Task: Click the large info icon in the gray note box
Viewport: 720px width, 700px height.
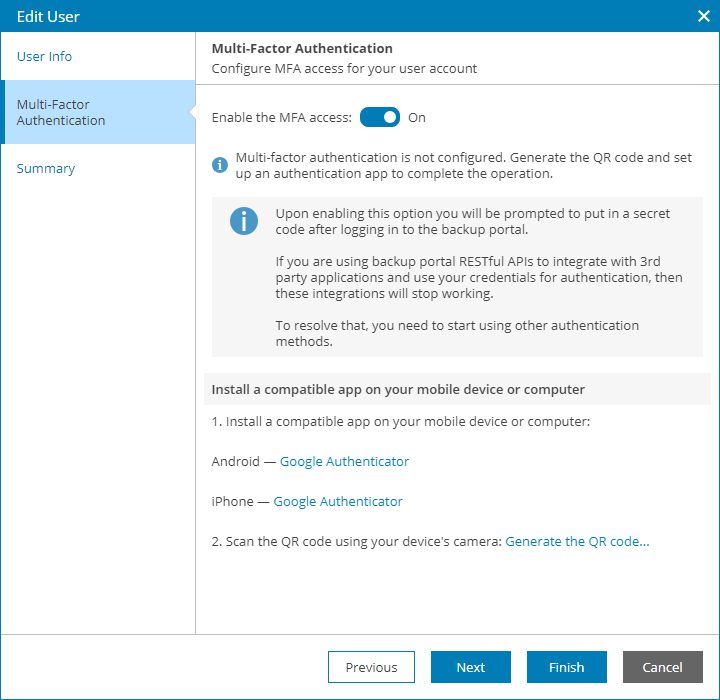Action: [x=244, y=221]
